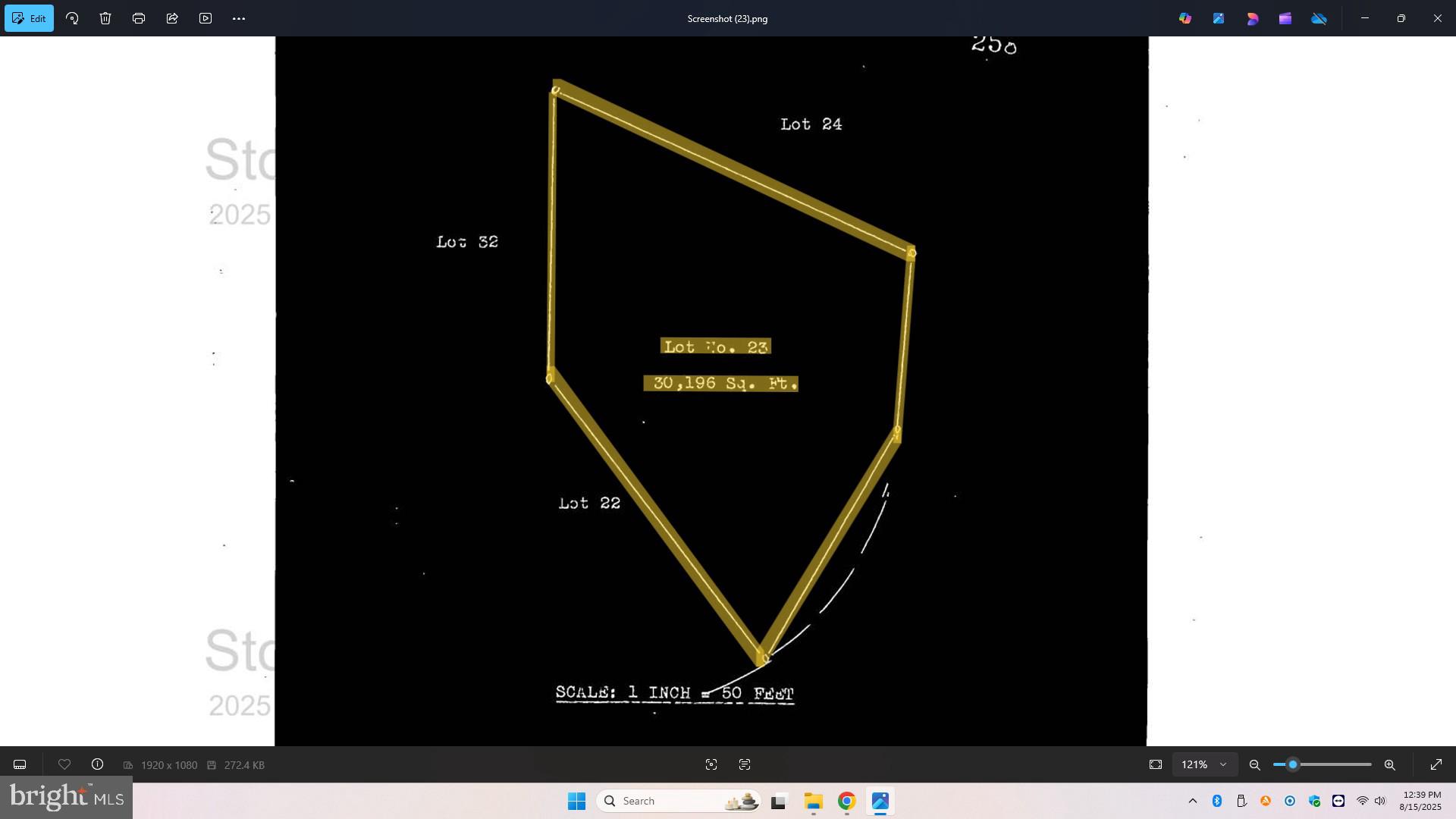1456x819 pixels.
Task: Show the file info panel icon
Action: pyautogui.click(x=98, y=765)
